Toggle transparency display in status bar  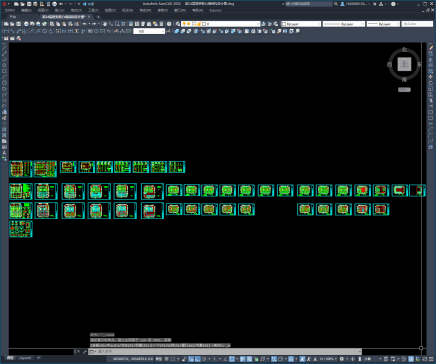tap(249, 359)
